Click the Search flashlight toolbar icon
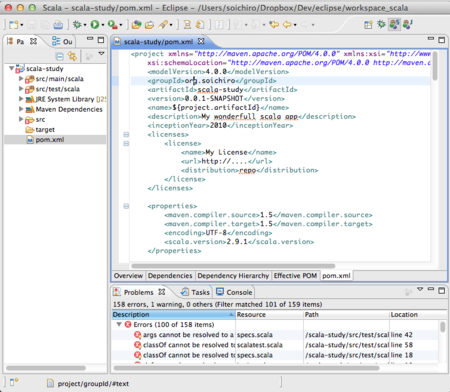This screenshot has height=392, width=450. click(x=163, y=24)
